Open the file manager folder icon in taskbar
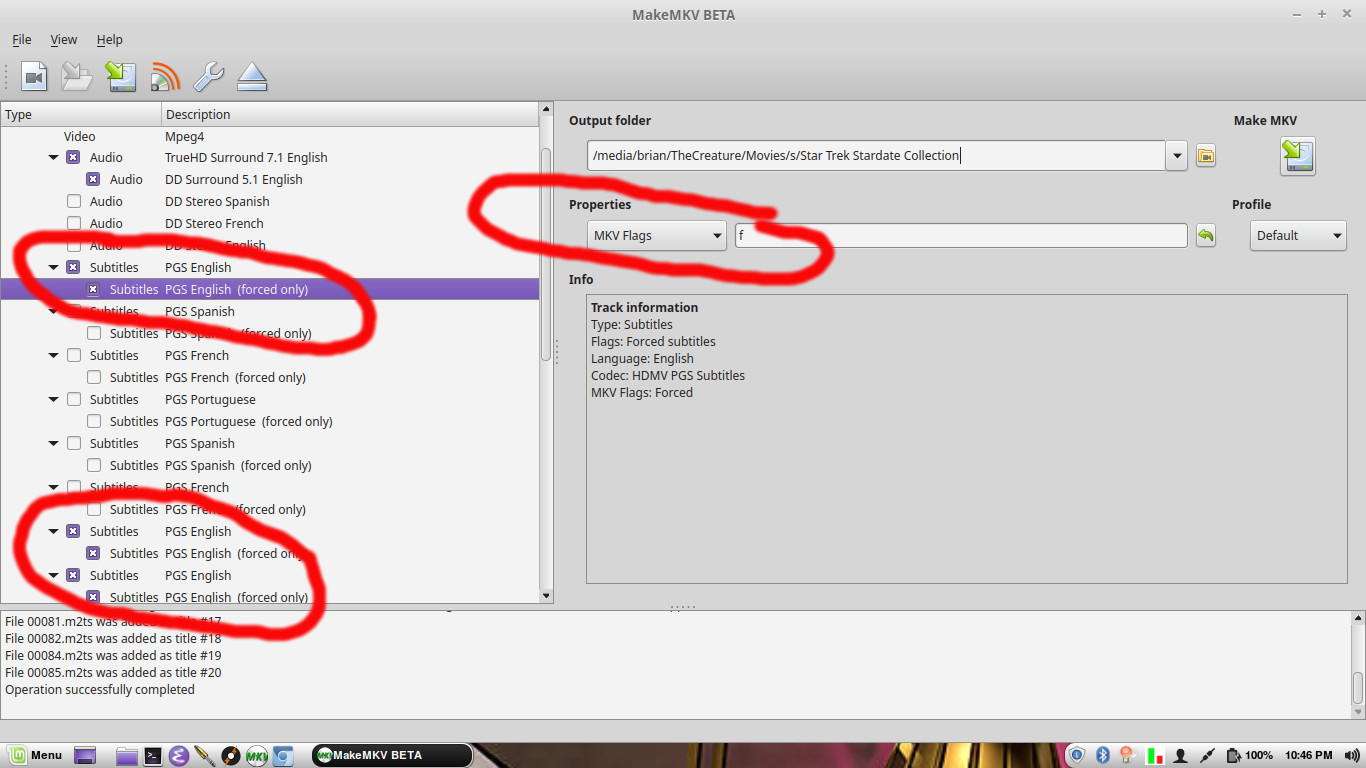1366x768 pixels. 127,756
